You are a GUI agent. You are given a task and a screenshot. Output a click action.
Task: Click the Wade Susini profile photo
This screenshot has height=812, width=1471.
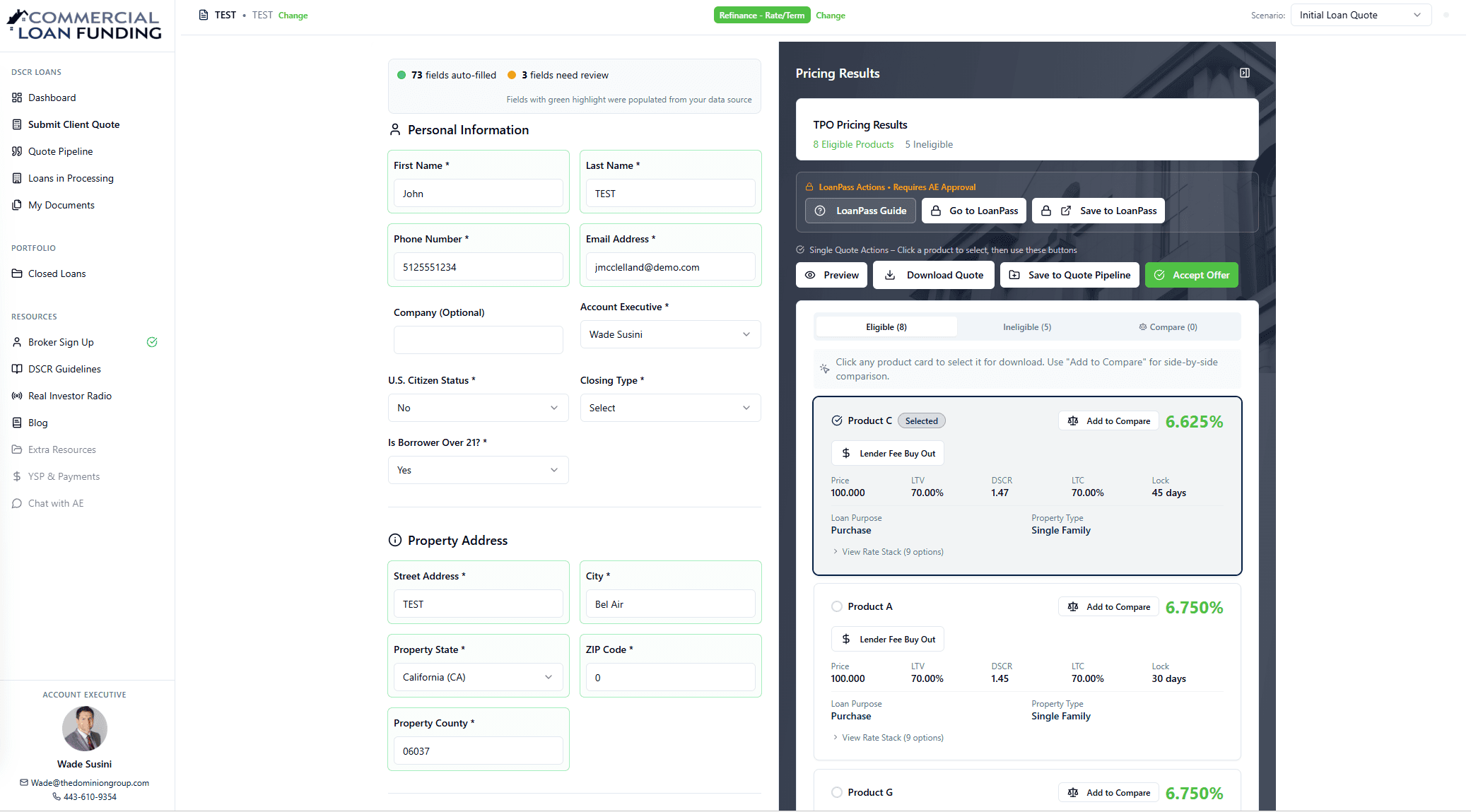point(85,728)
